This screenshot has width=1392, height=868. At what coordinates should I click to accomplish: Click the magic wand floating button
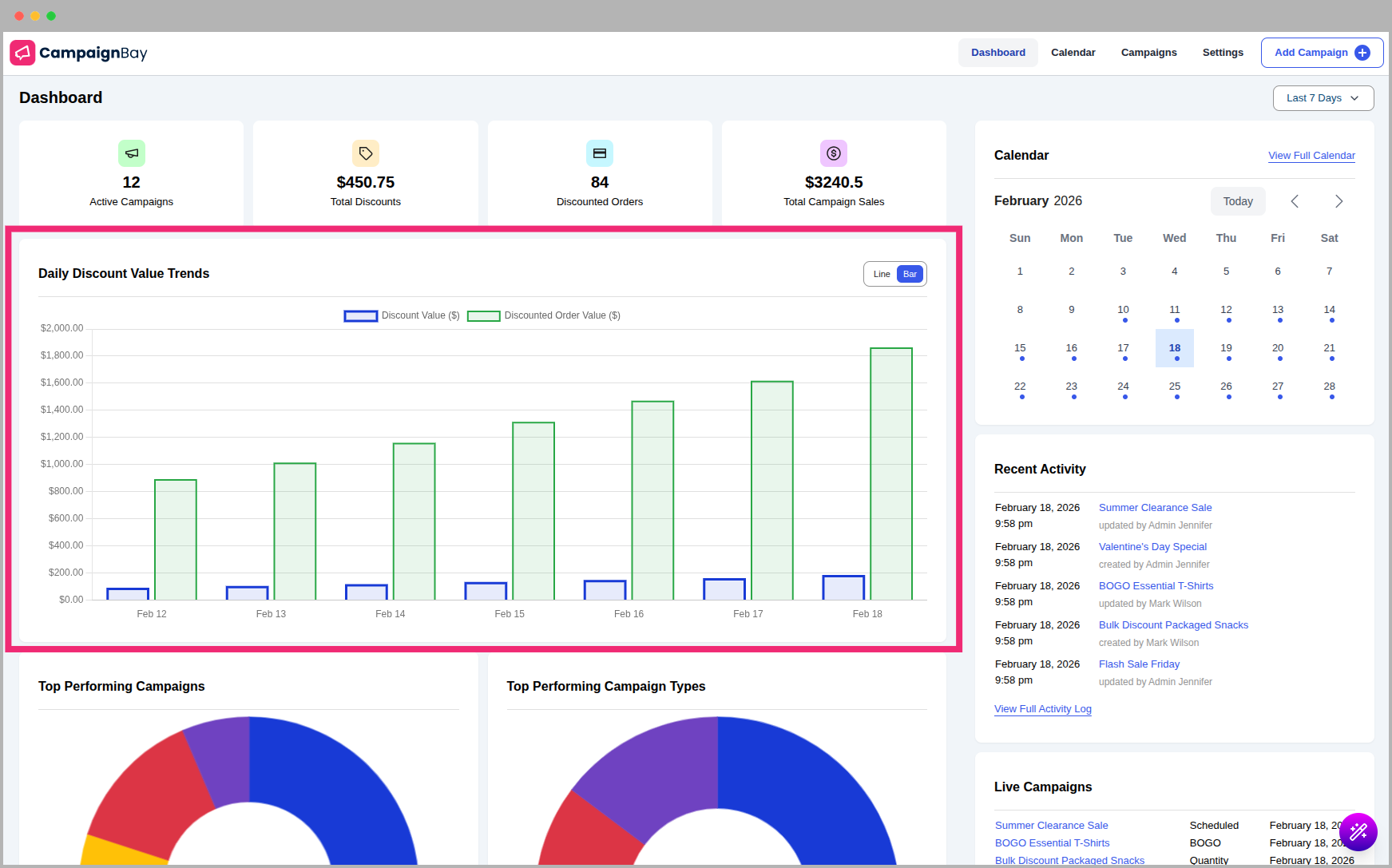(1358, 832)
